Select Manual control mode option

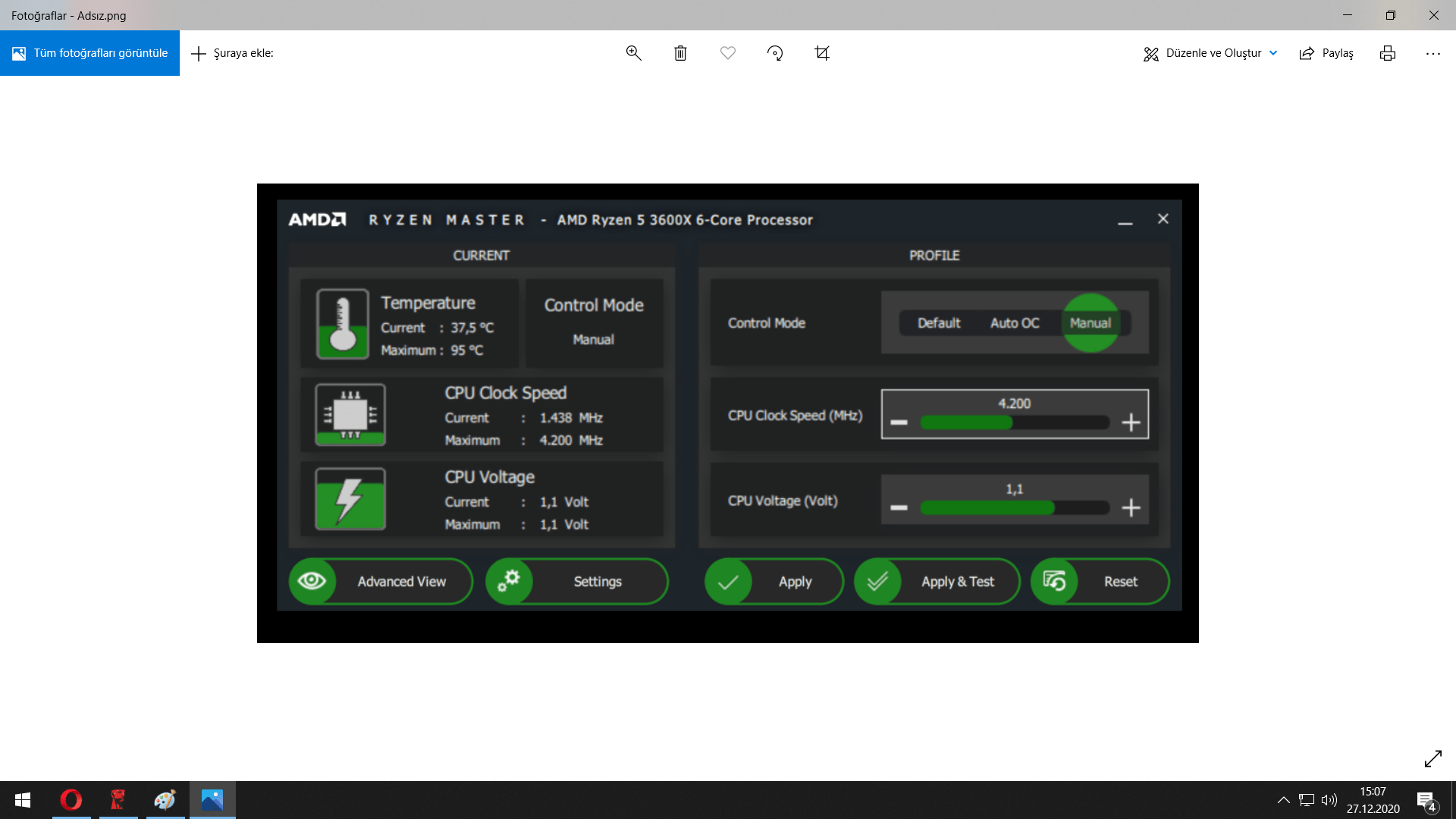coord(1090,323)
